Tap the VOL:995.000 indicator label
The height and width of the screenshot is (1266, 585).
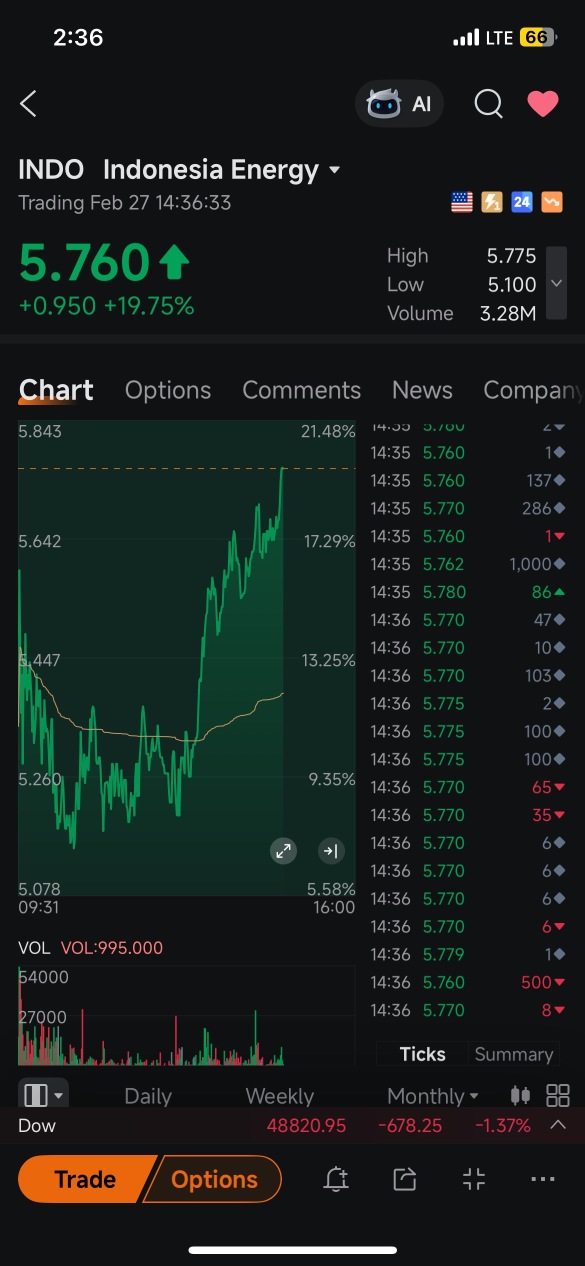point(112,948)
